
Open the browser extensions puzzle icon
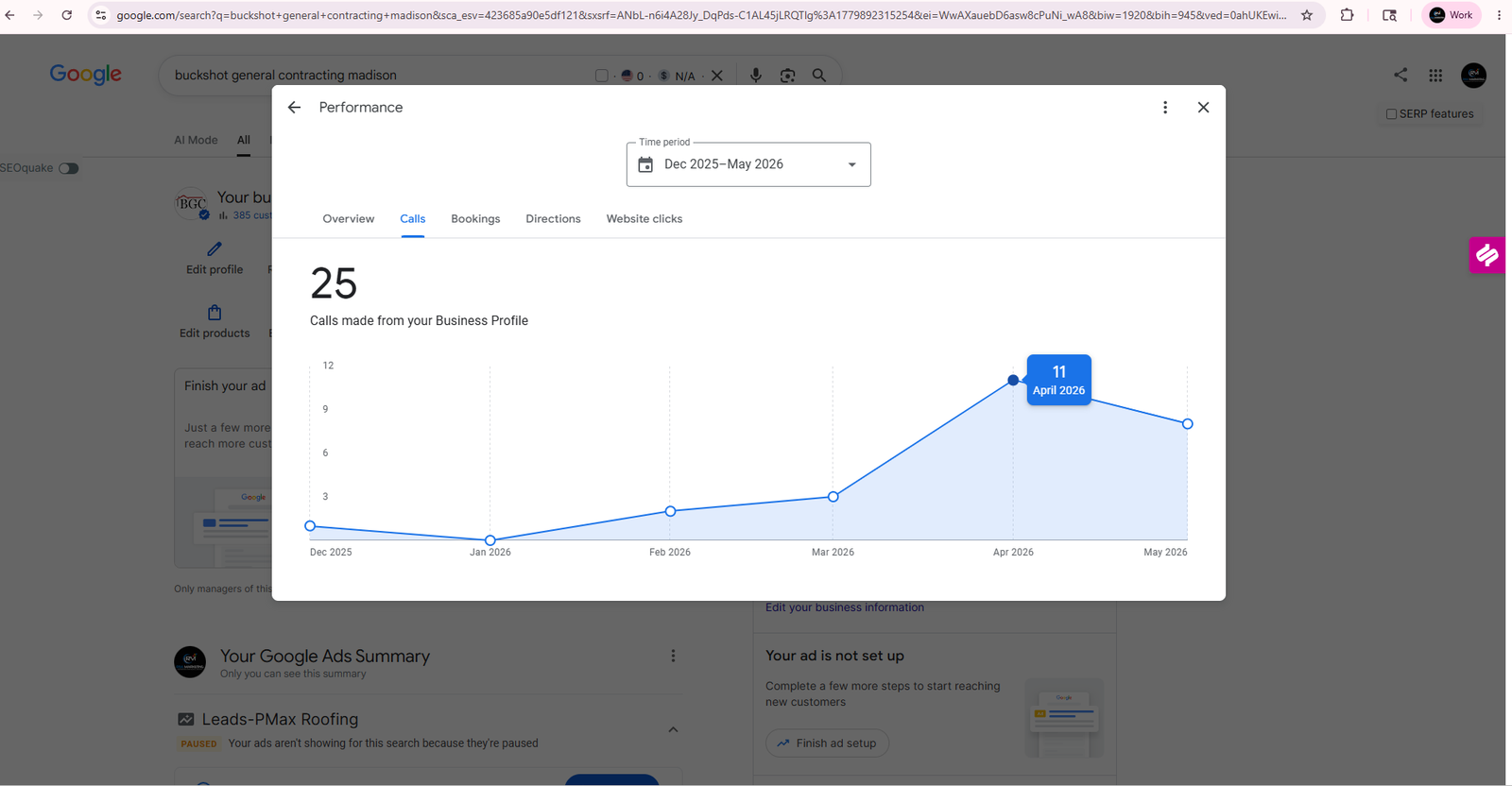coord(1347,15)
